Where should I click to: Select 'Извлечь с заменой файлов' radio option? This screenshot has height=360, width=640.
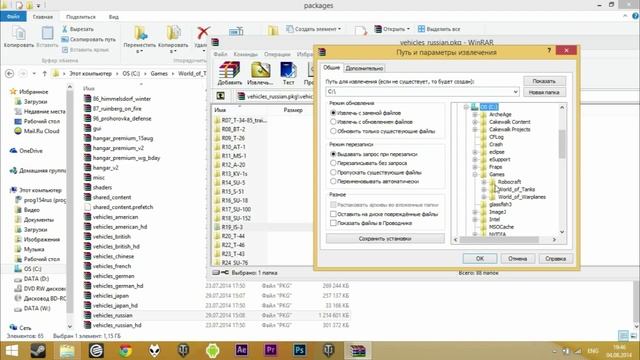(x=333, y=113)
